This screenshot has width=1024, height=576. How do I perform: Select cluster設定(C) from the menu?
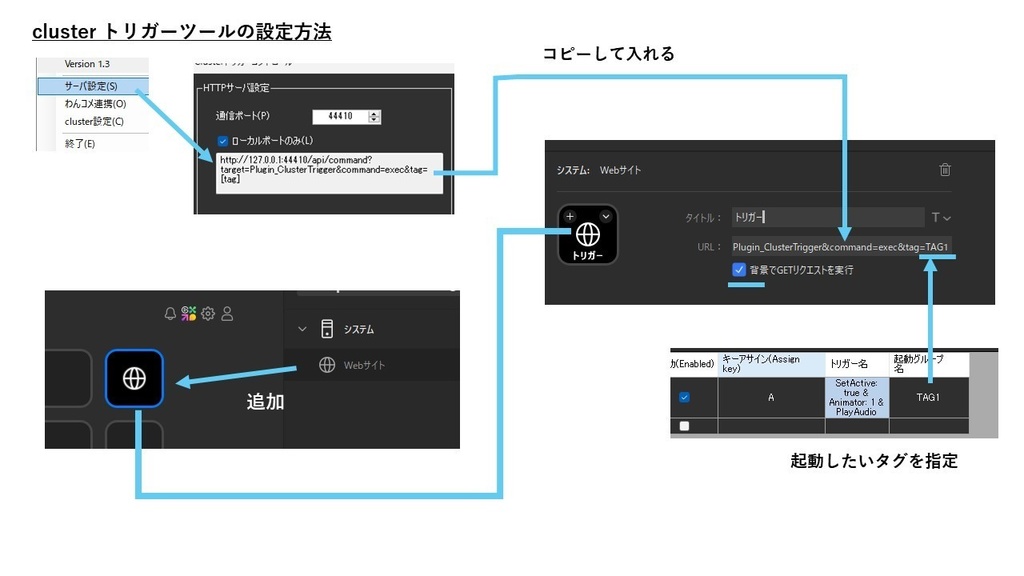94,124
